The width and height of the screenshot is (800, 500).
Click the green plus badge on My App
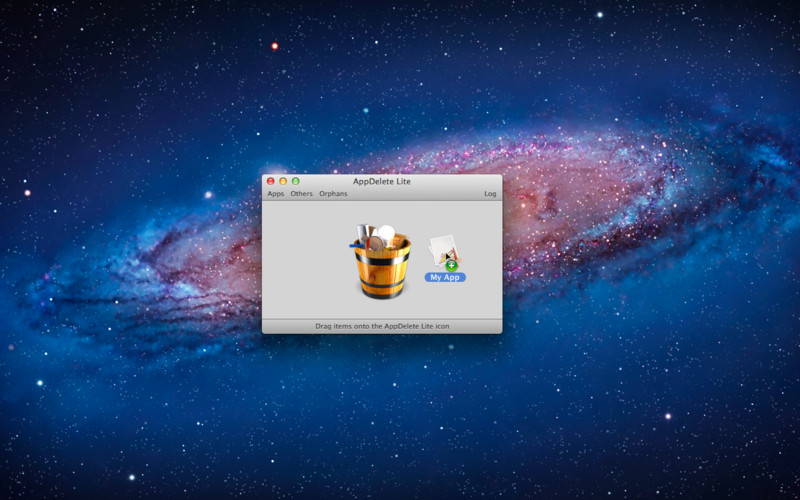(x=451, y=265)
